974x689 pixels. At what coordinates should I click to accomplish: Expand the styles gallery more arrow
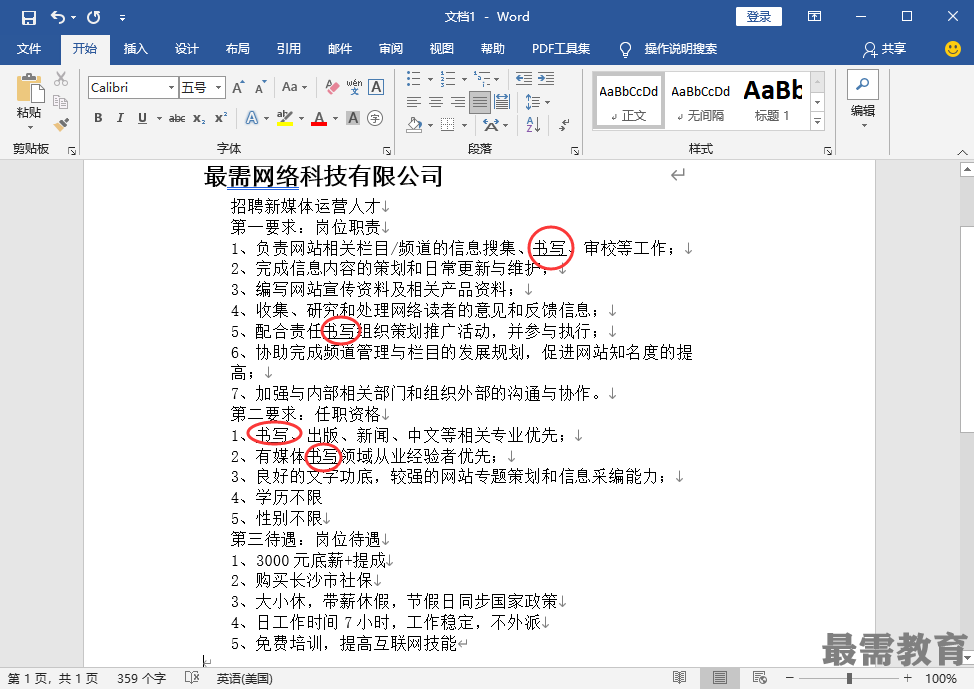tap(817, 122)
